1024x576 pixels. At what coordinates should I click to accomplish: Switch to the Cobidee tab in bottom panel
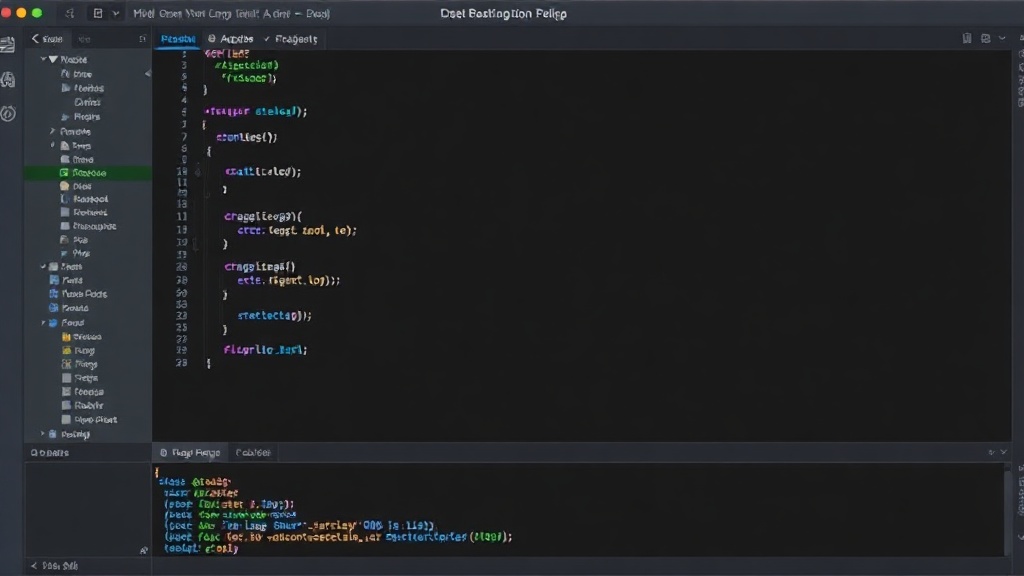[253, 453]
